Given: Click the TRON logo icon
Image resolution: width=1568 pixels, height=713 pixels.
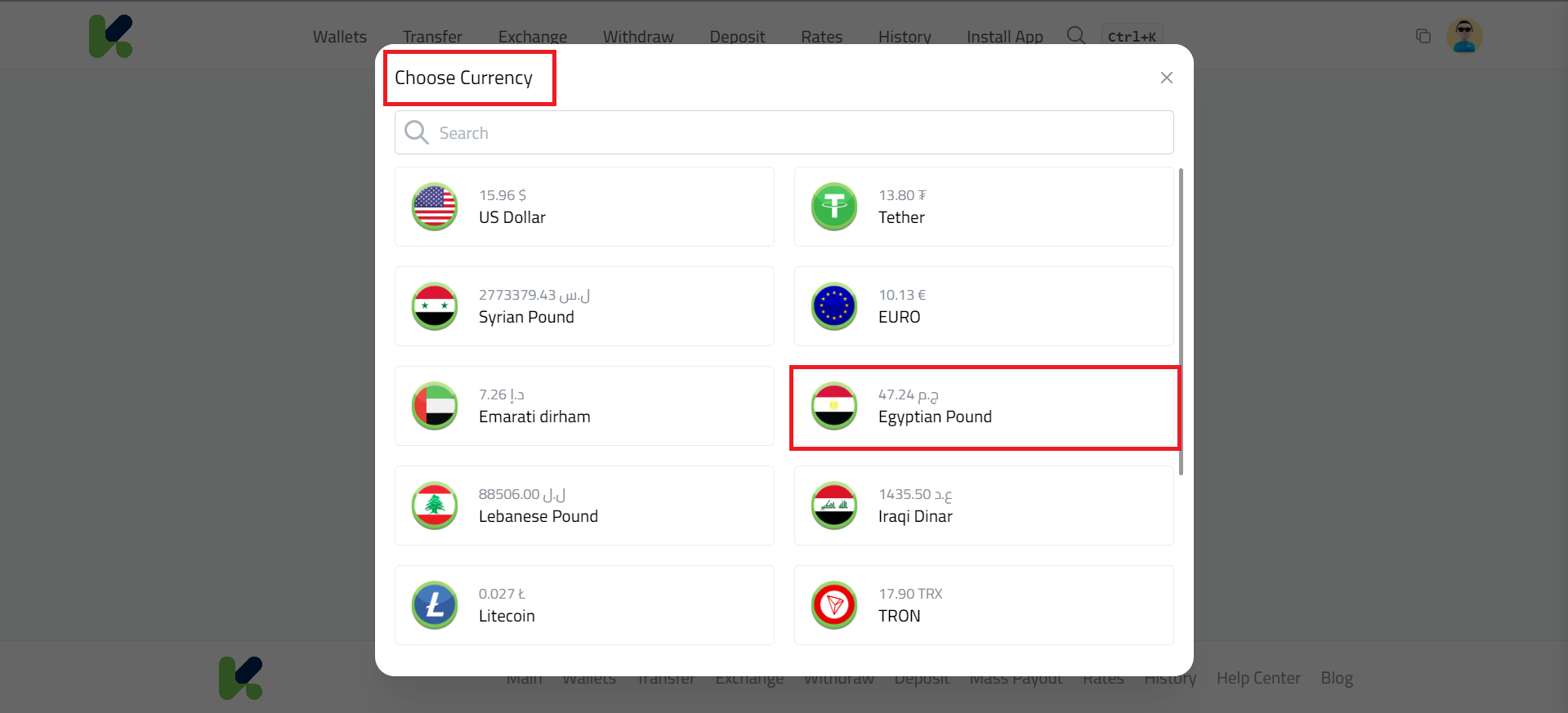Looking at the screenshot, I should (x=834, y=605).
